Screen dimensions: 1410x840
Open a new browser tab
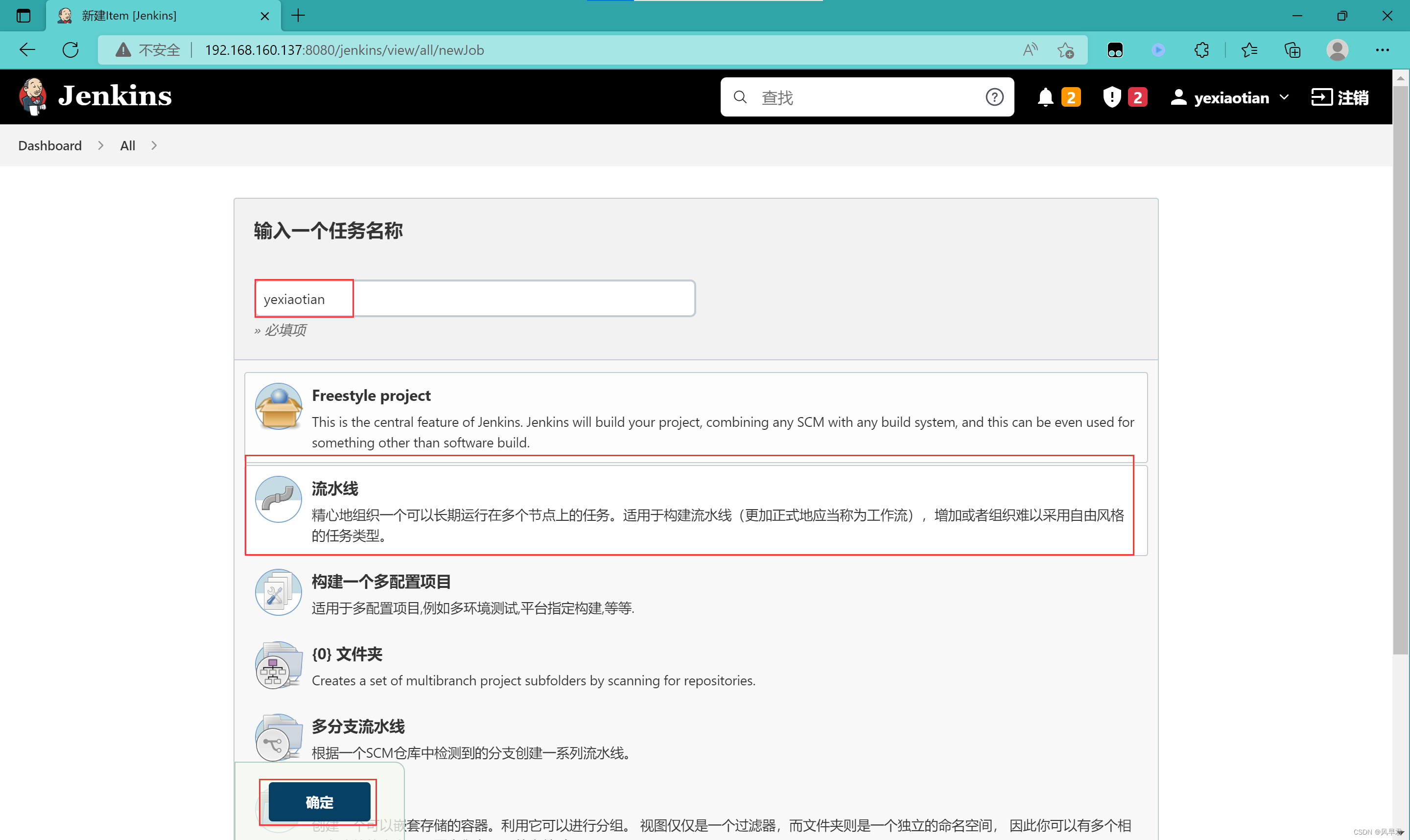(298, 15)
